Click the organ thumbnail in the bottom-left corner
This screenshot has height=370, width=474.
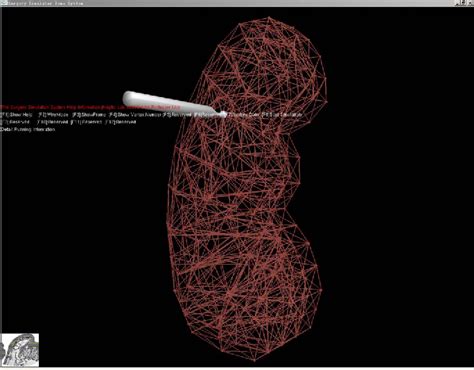click(20, 350)
